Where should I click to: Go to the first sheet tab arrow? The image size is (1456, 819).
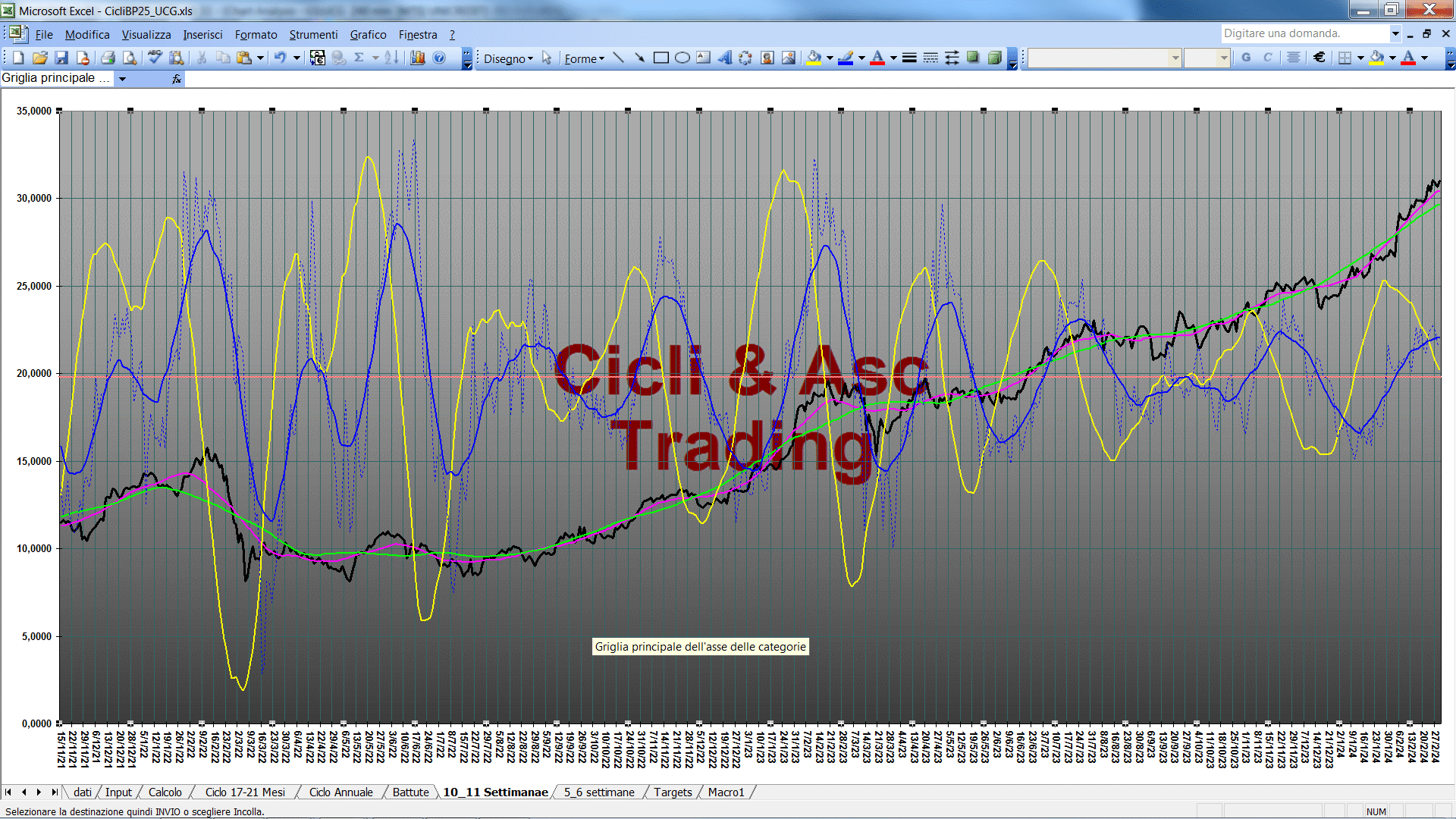pyautogui.click(x=8, y=792)
